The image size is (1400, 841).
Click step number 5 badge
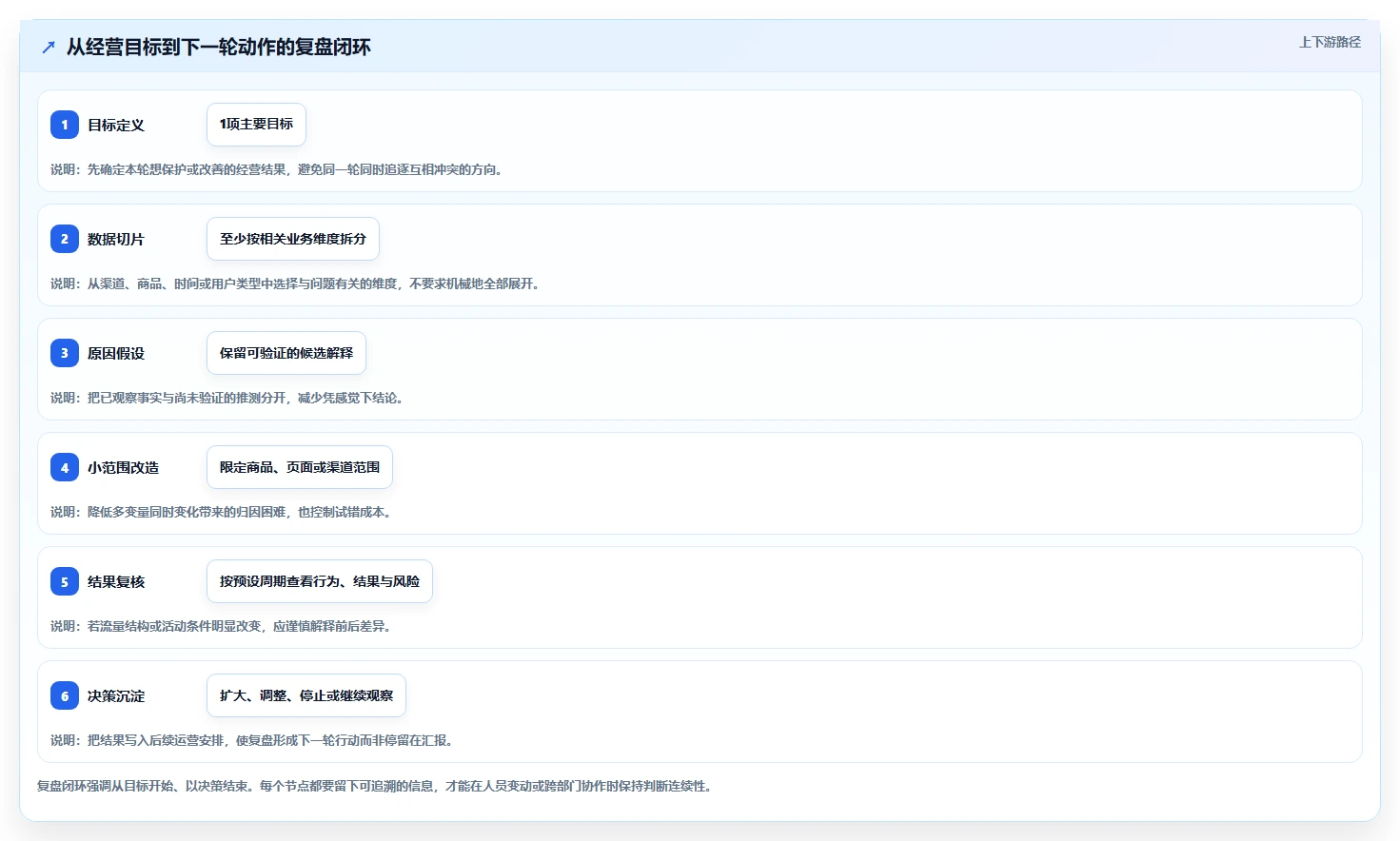pos(65,581)
